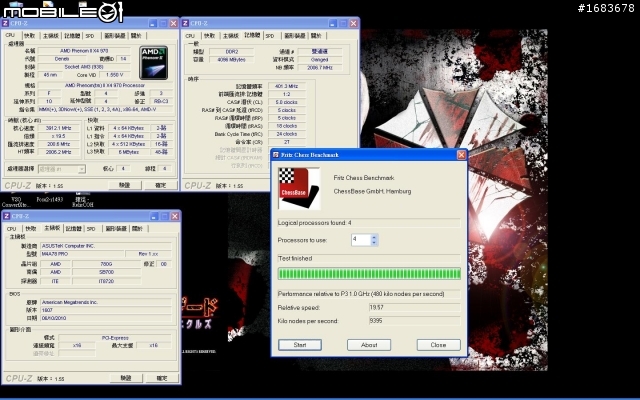Decrease processors to use with the down arrow

point(374,243)
